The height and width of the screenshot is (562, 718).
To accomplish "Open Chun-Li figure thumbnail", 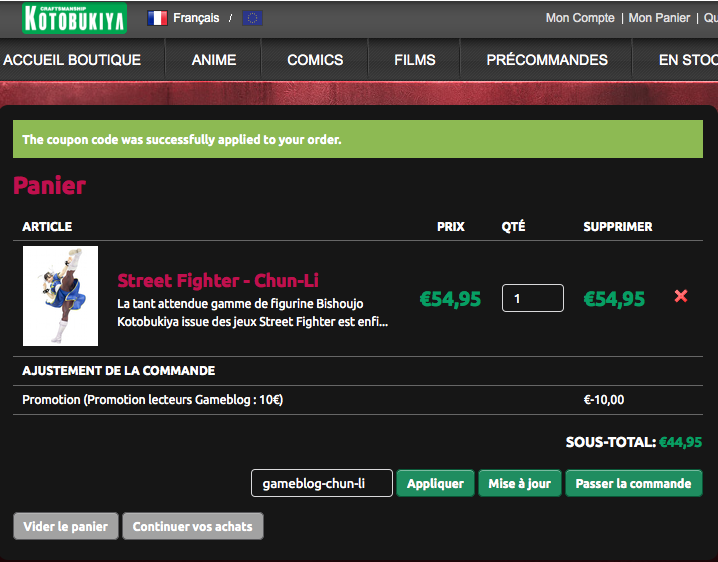I will pos(60,296).
